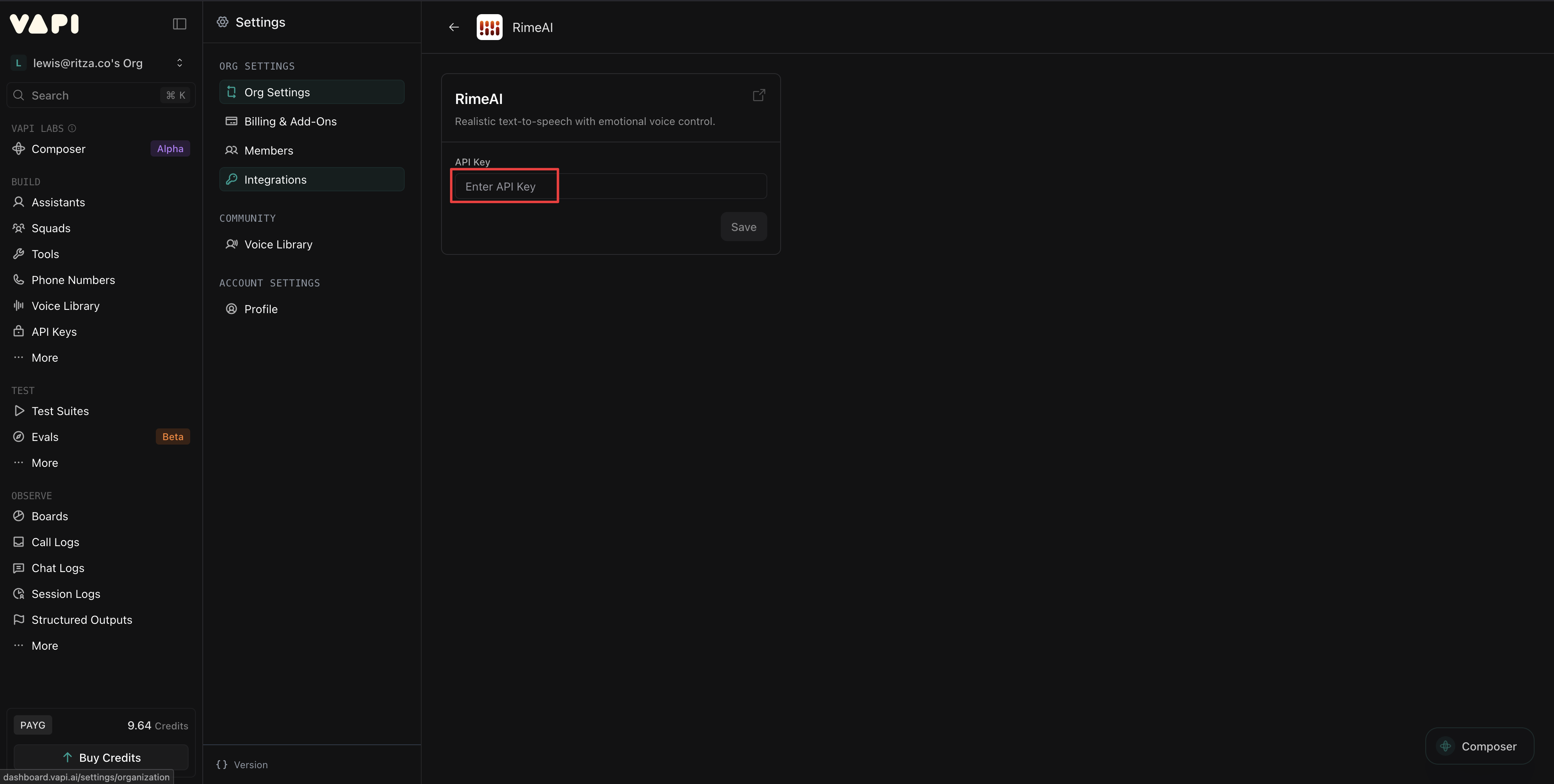Click the Save button for the API key
The image size is (1554, 784).
[743, 226]
